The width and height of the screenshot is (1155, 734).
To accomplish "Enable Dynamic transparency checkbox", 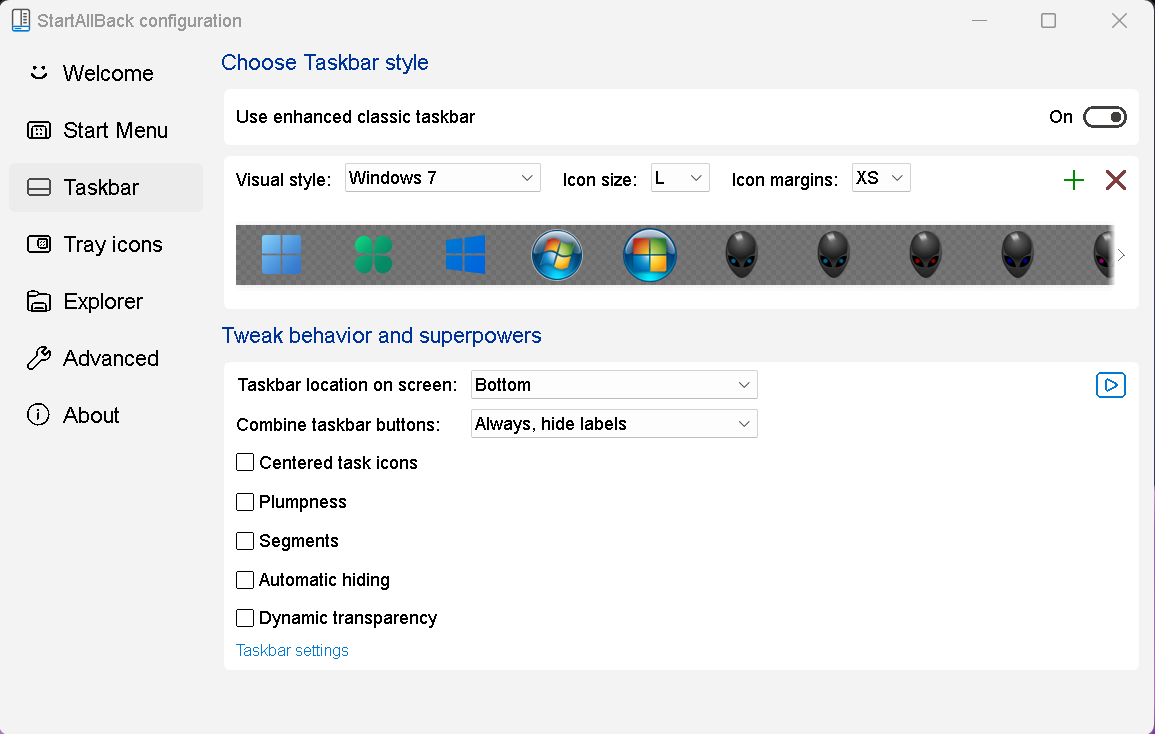I will click(245, 618).
